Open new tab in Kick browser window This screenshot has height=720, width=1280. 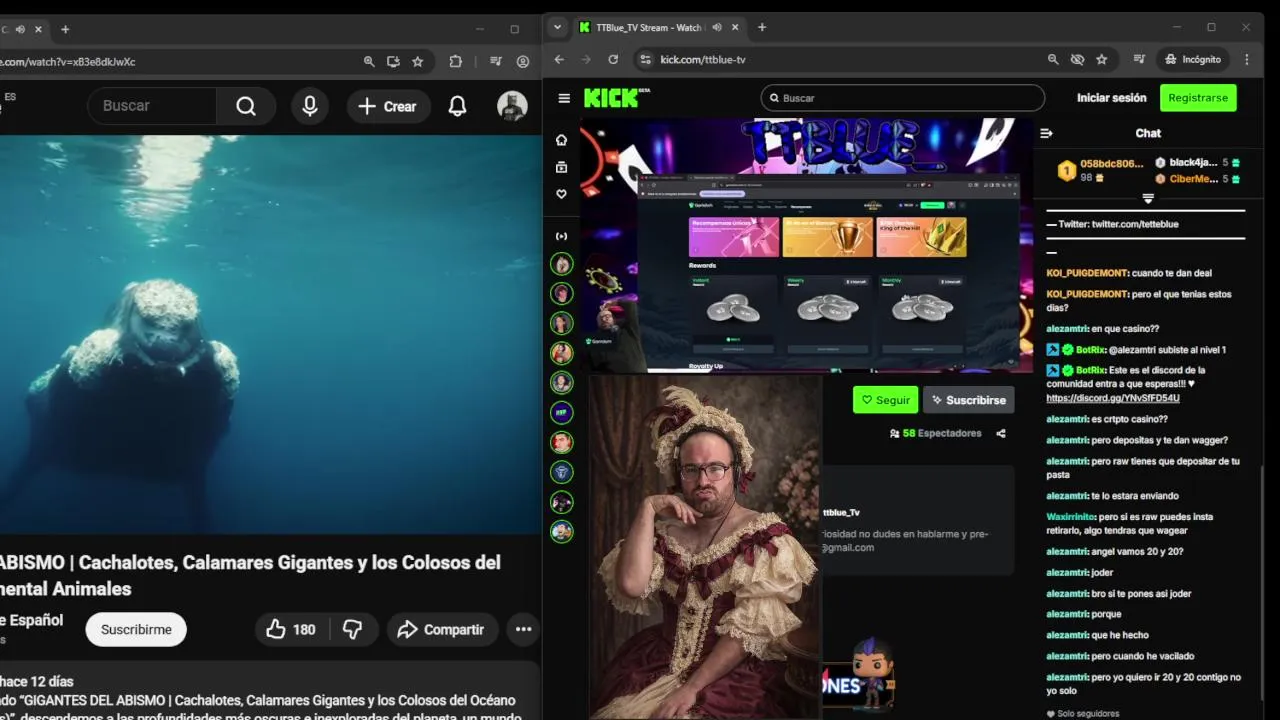(x=762, y=28)
